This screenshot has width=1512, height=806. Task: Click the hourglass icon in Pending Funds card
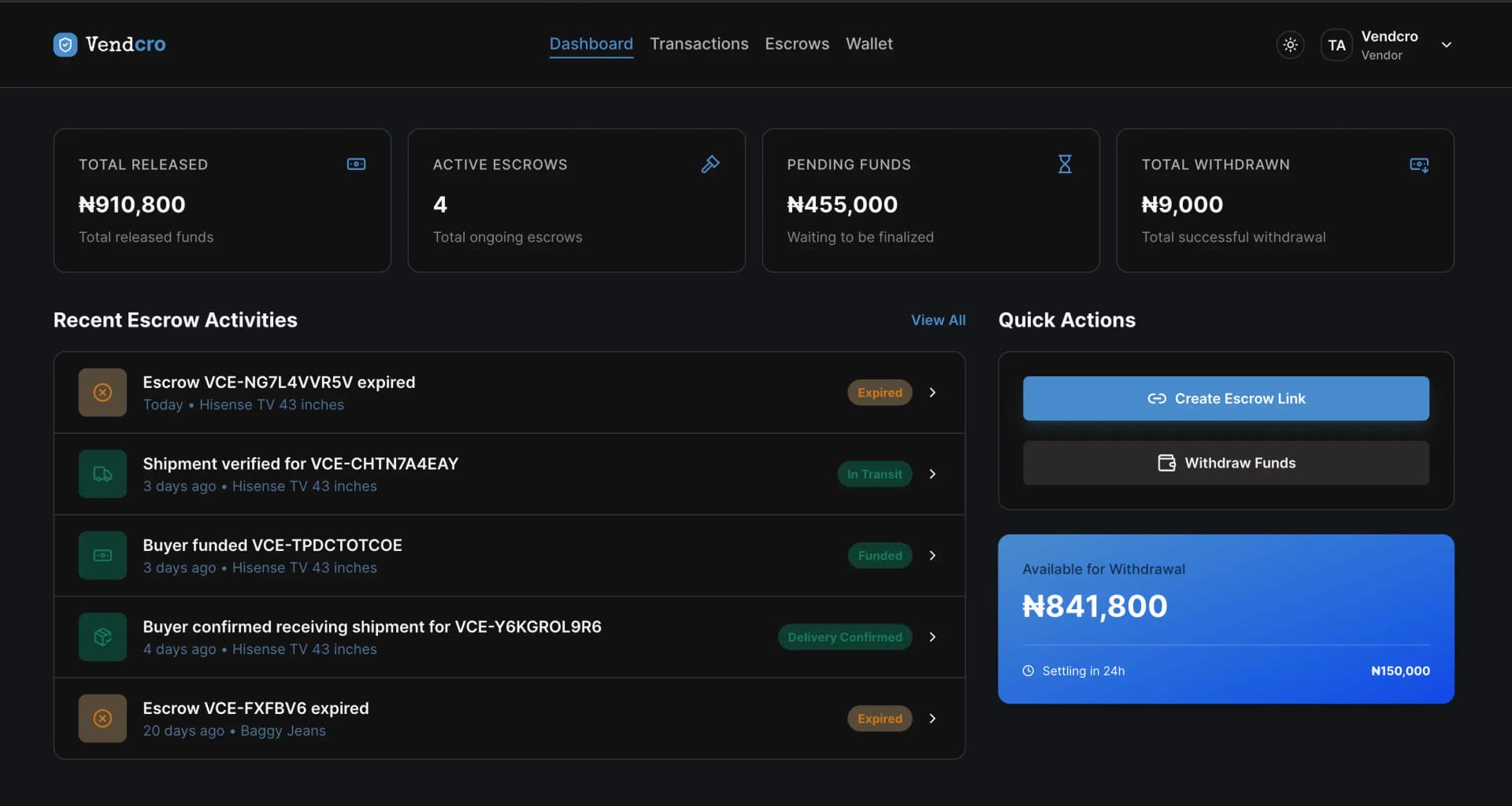pyautogui.click(x=1065, y=164)
